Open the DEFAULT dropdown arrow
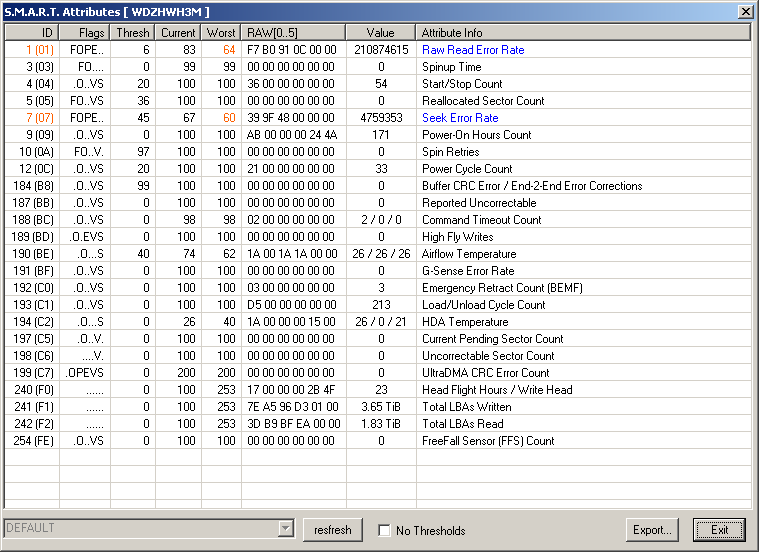759x552 pixels. point(286,528)
